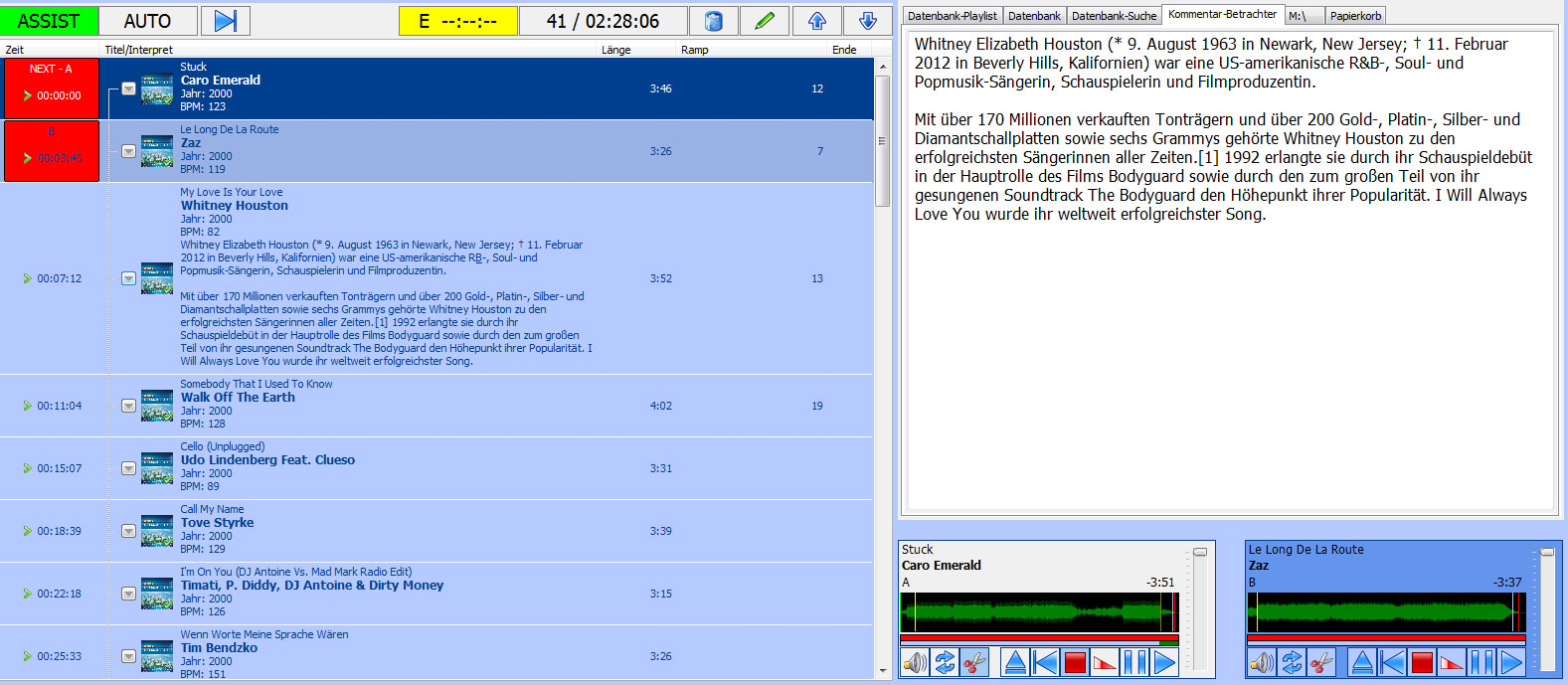Switch to the Datenbank-Suche tab
Image resolution: width=1568 pixels, height=685 pixels.
[x=1114, y=16]
